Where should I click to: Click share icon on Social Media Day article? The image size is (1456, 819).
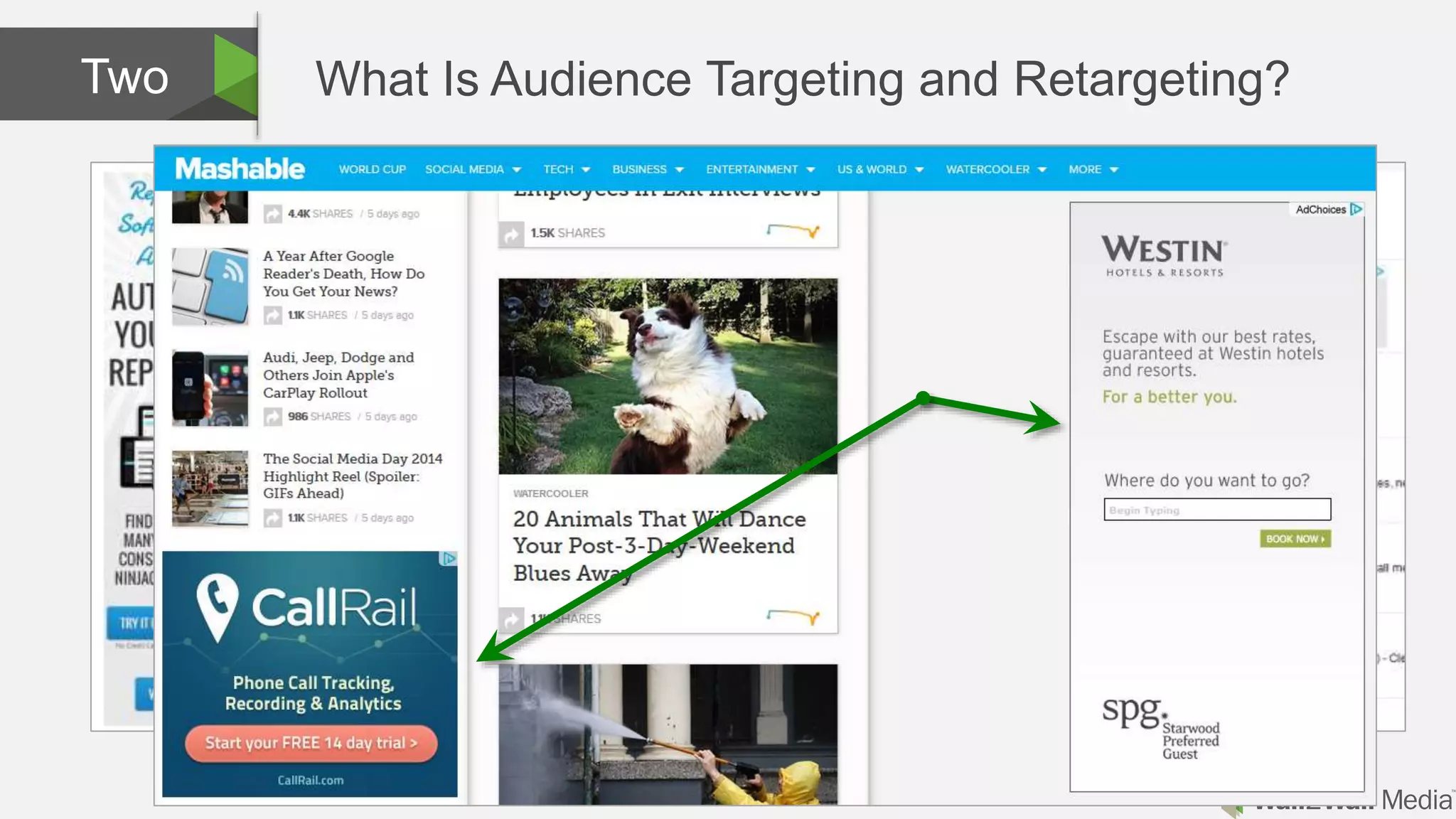272,518
